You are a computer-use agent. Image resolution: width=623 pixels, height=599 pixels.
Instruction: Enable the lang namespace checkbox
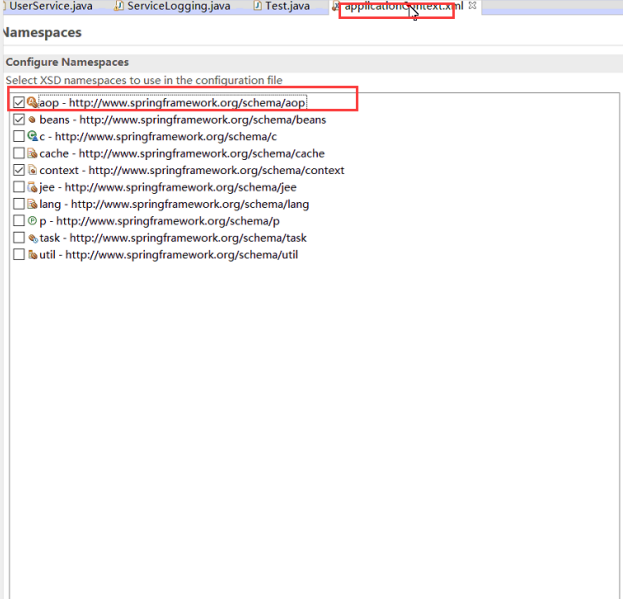[19, 204]
